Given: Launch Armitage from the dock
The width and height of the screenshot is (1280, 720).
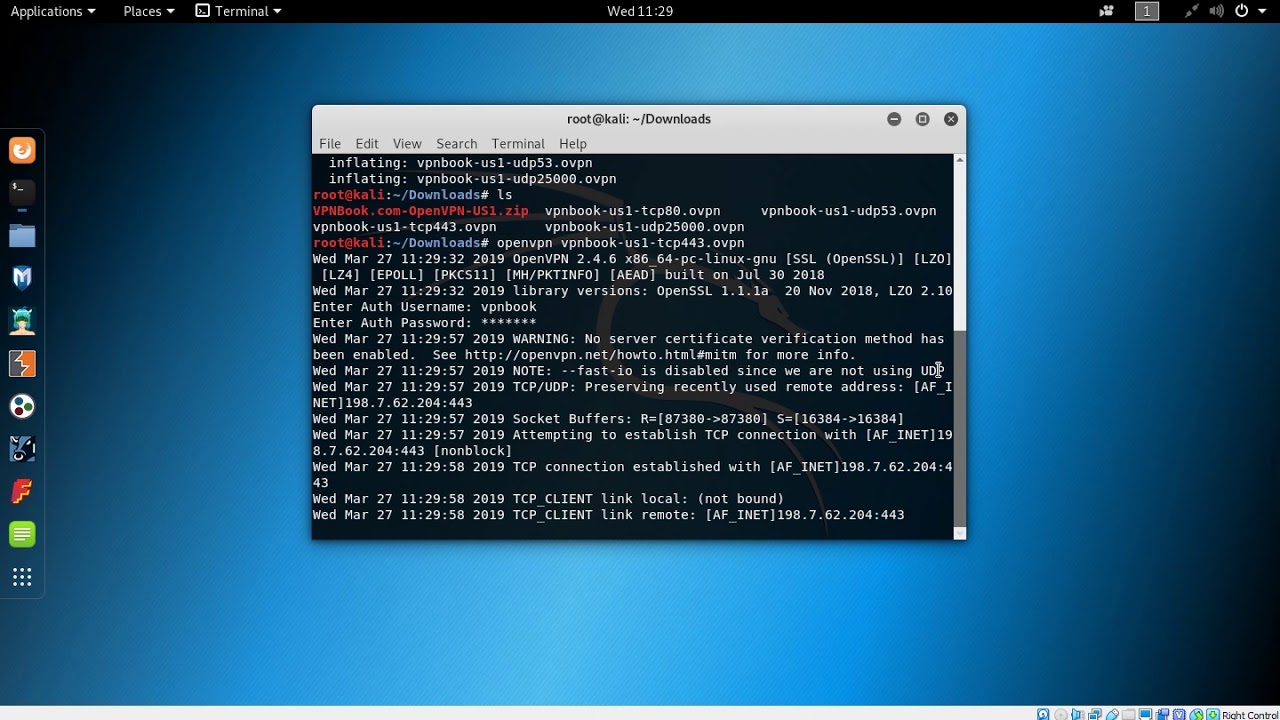Looking at the screenshot, I should click(x=22, y=321).
